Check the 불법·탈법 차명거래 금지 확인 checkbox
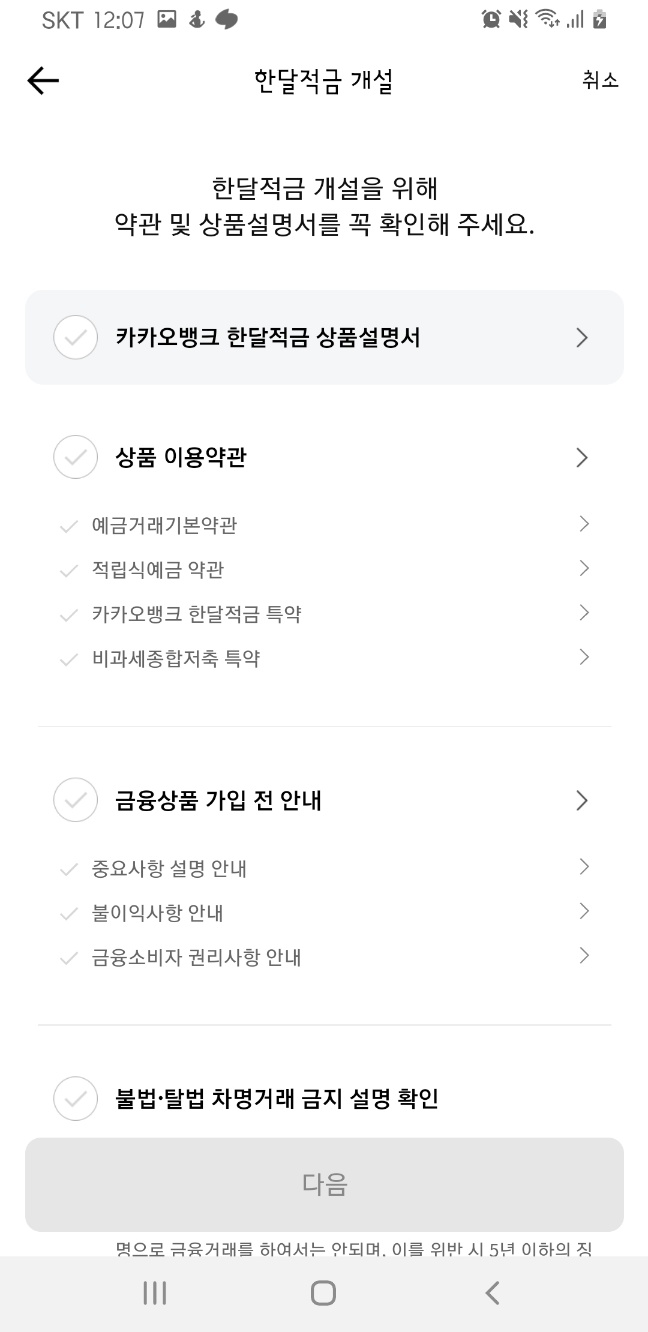 [75, 1098]
